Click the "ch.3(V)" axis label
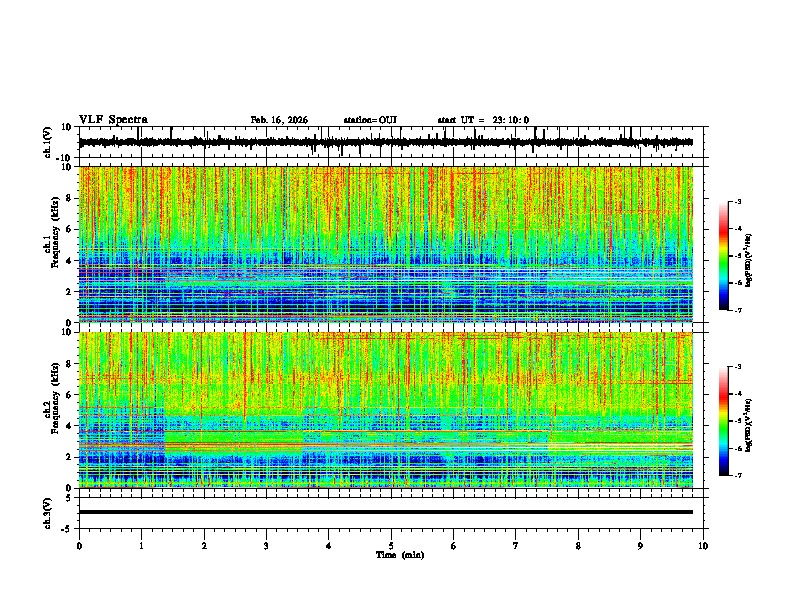This screenshot has height=612, width=792. (48, 513)
